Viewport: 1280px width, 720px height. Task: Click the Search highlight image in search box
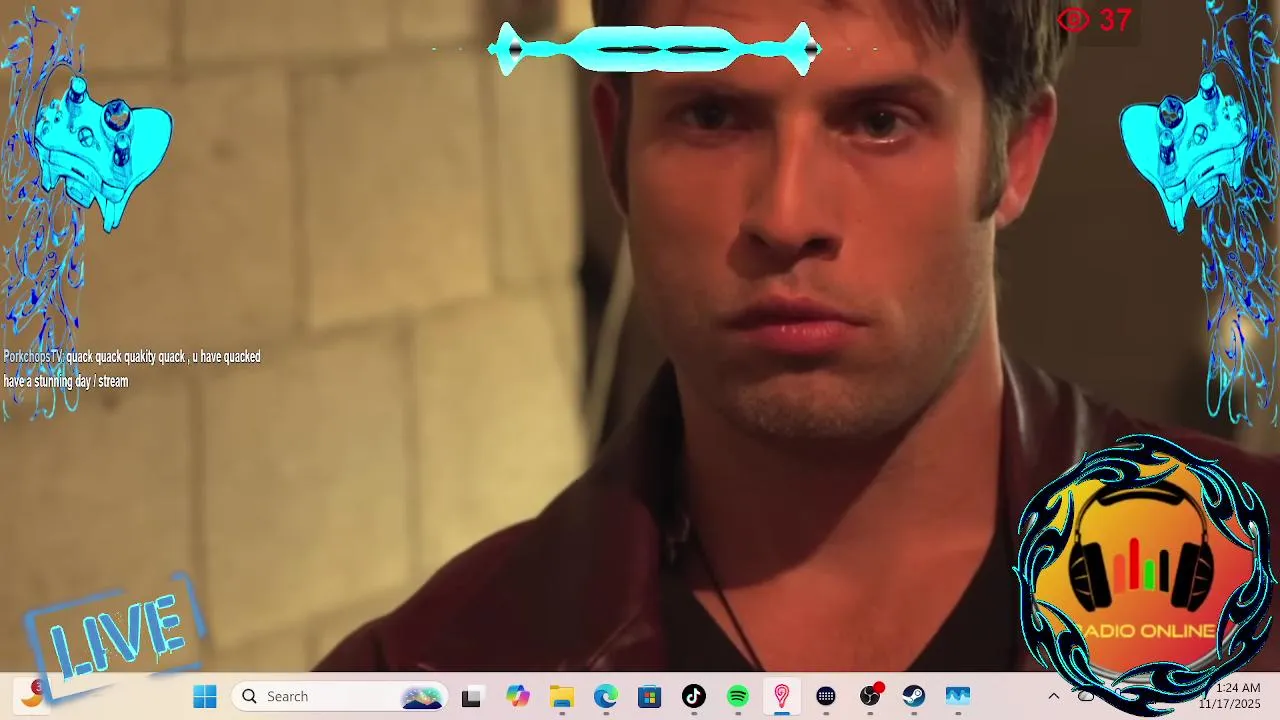pyautogui.click(x=422, y=696)
